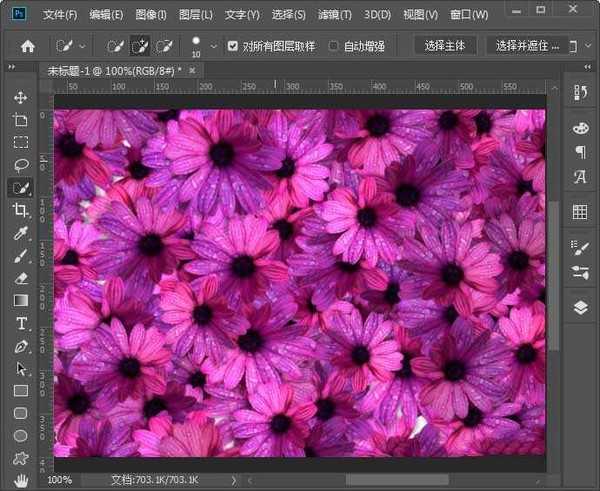Uncheck 对所有图层取样 checkbox
Image resolution: width=600 pixels, height=491 pixels.
233,46
